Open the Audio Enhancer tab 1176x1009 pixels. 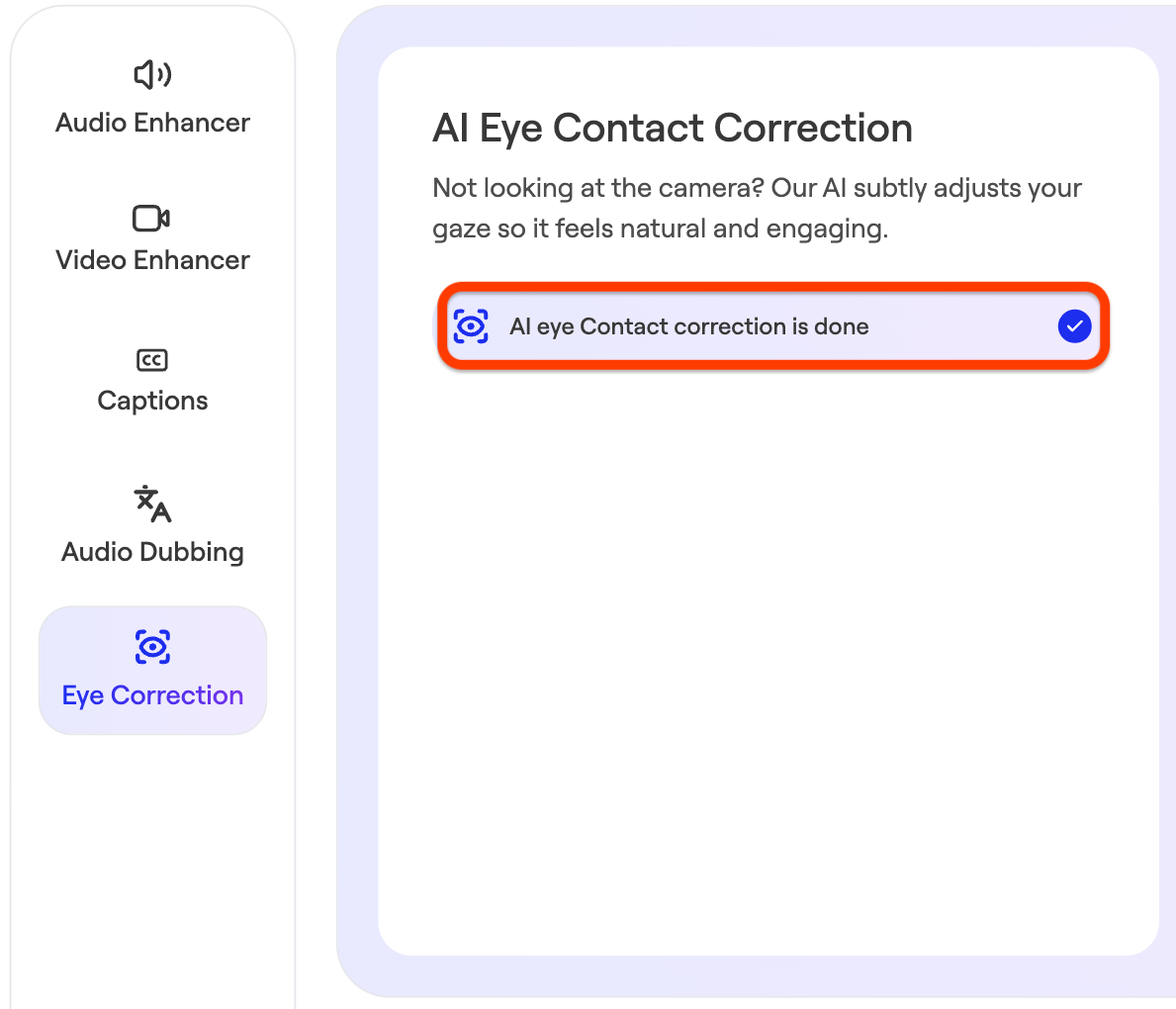point(152,123)
